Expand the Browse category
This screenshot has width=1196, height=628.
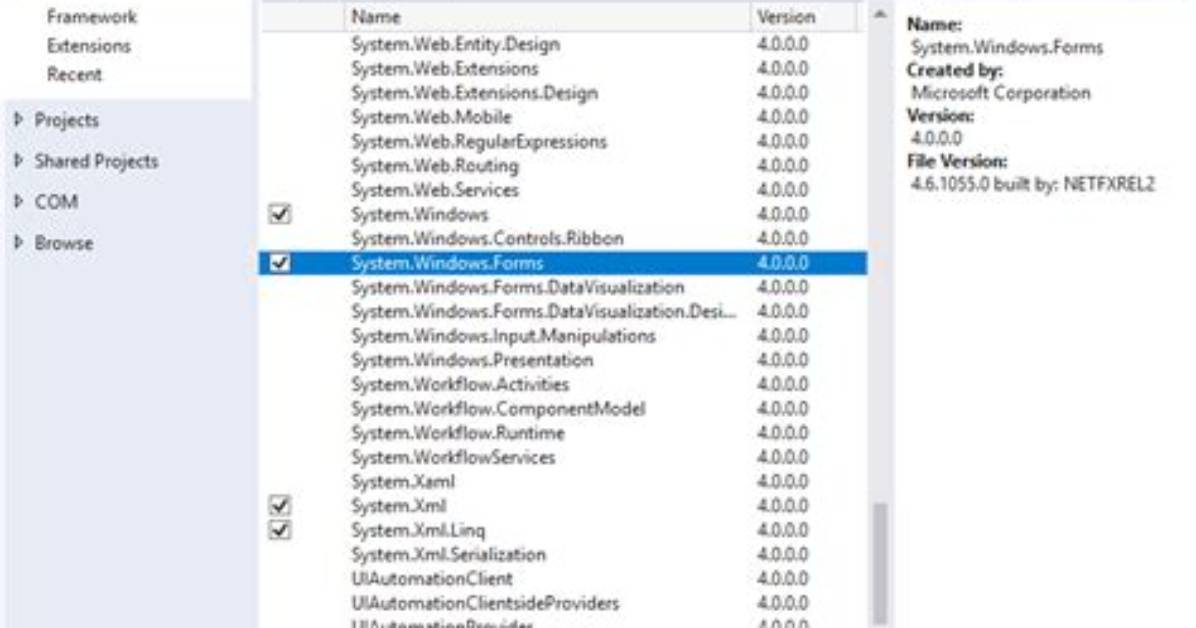point(19,243)
